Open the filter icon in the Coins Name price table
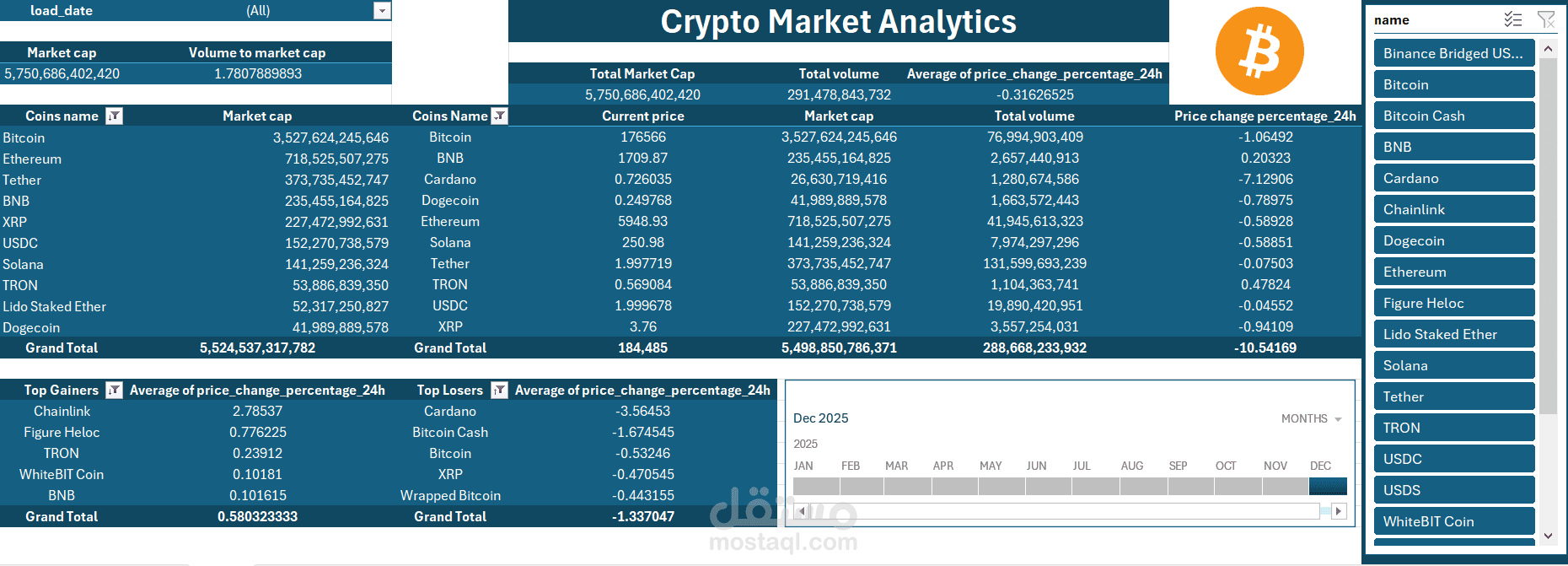Screen dimensions: 1568x566 pos(500,116)
